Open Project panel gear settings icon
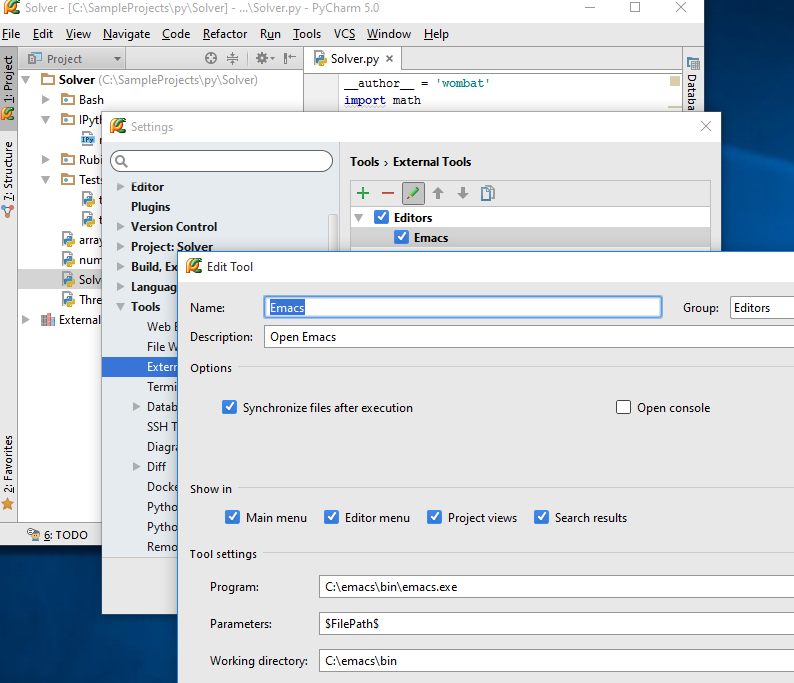The image size is (794, 683). [x=264, y=58]
